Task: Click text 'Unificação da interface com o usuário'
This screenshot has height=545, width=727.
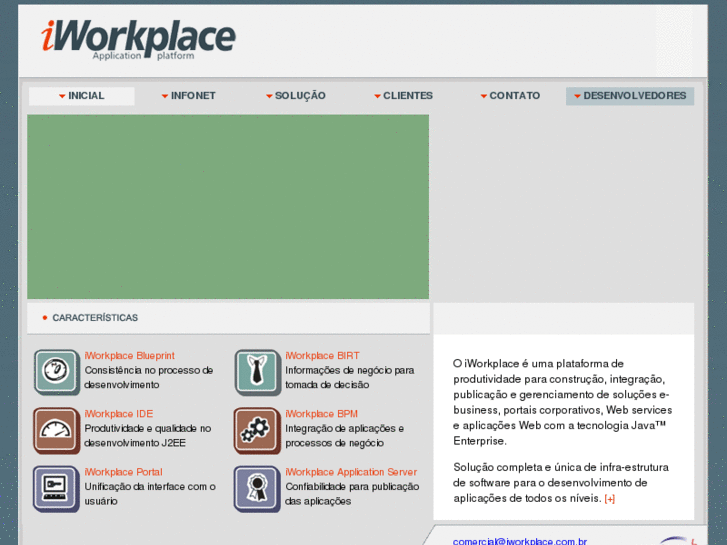Action: tap(150, 494)
